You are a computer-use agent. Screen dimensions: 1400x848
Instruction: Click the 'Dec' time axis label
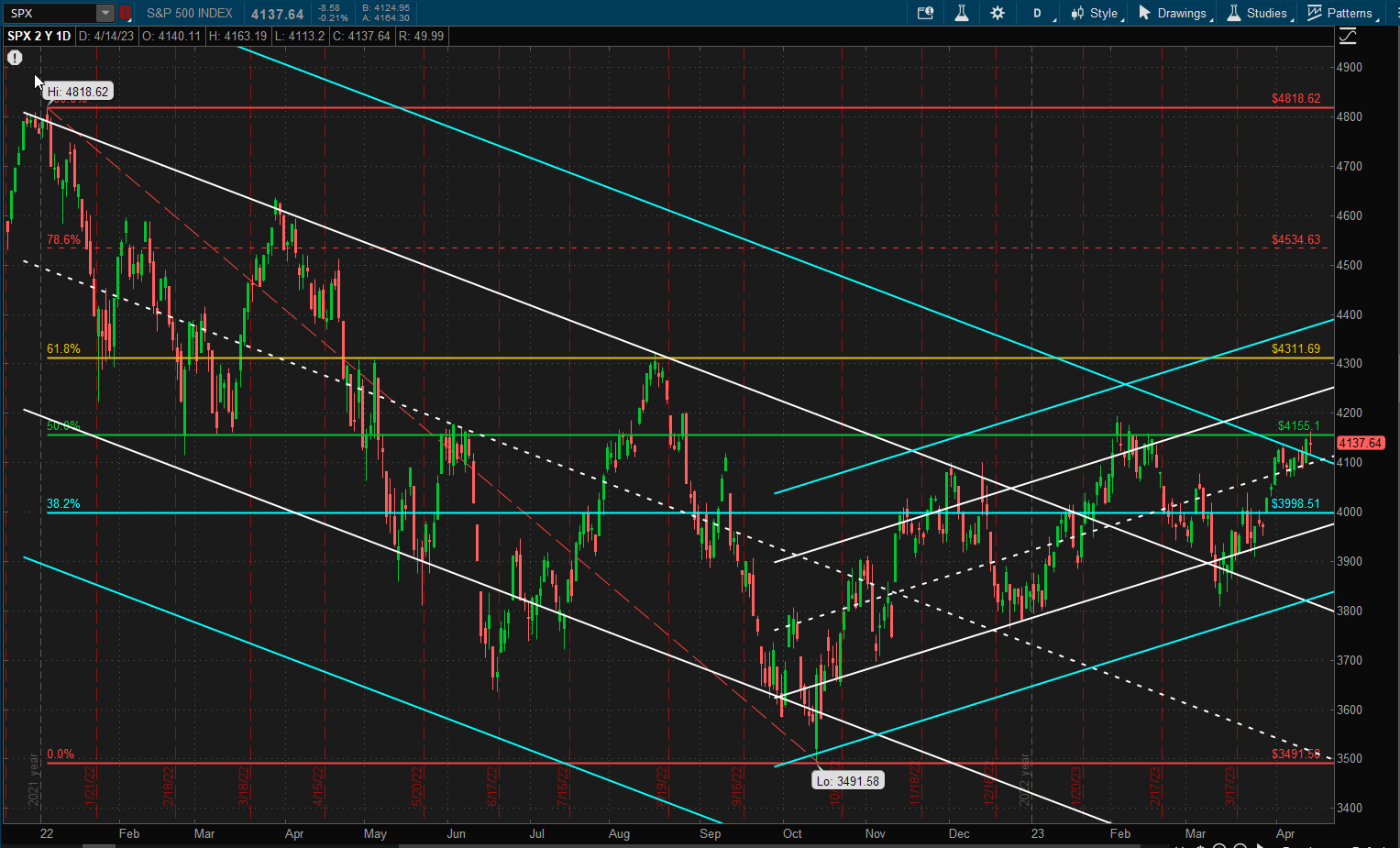(x=959, y=834)
